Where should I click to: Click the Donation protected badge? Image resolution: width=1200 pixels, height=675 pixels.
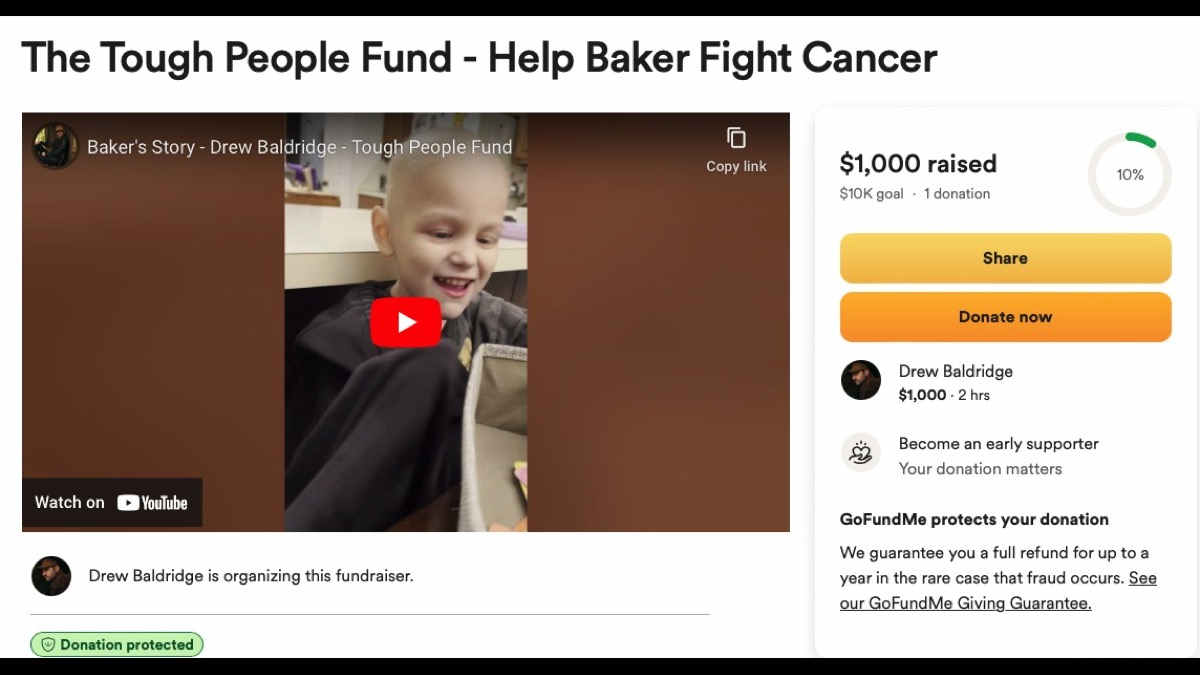117,645
